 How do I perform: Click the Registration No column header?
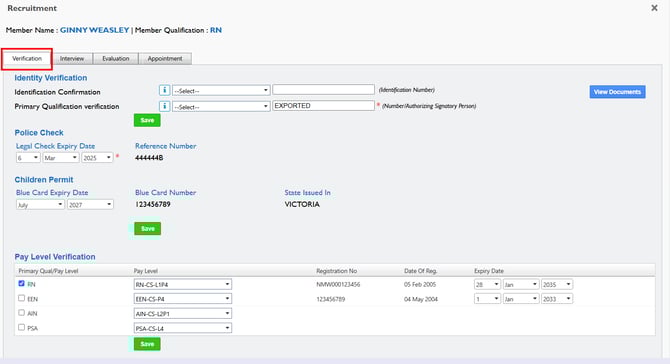pyautogui.click(x=336, y=271)
